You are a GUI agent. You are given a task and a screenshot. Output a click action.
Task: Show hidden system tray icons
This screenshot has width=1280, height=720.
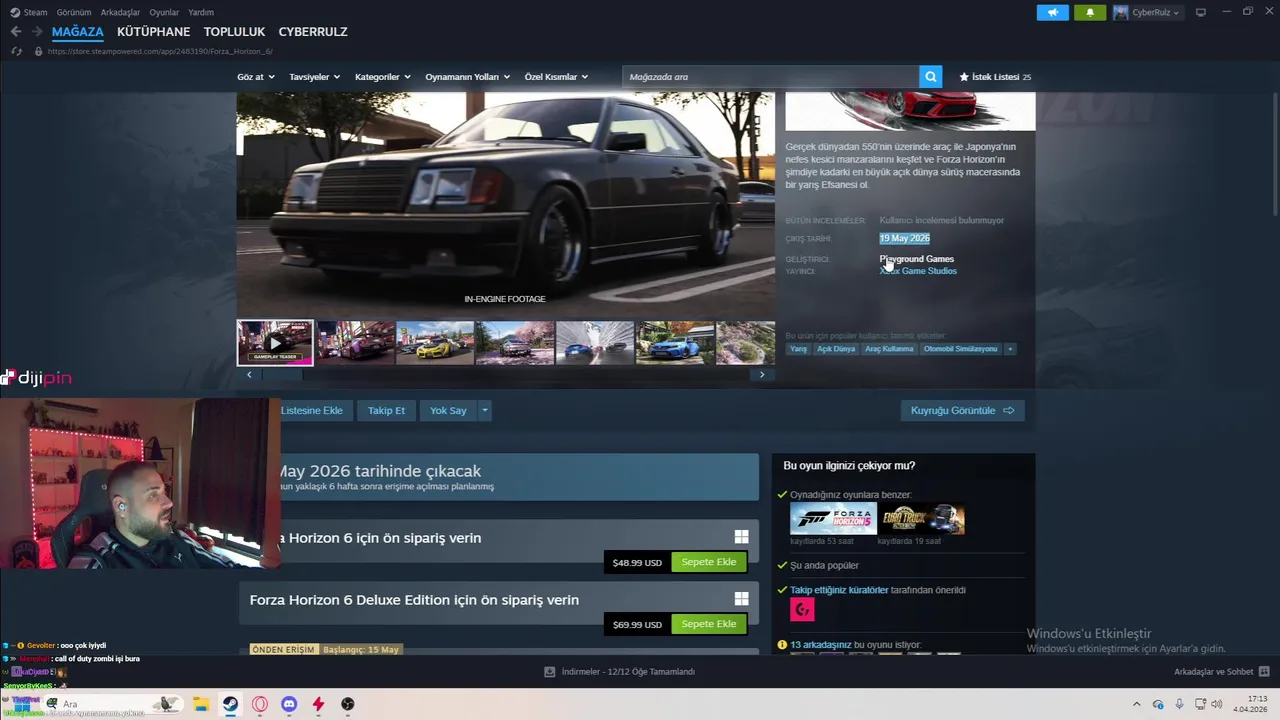click(x=1136, y=704)
